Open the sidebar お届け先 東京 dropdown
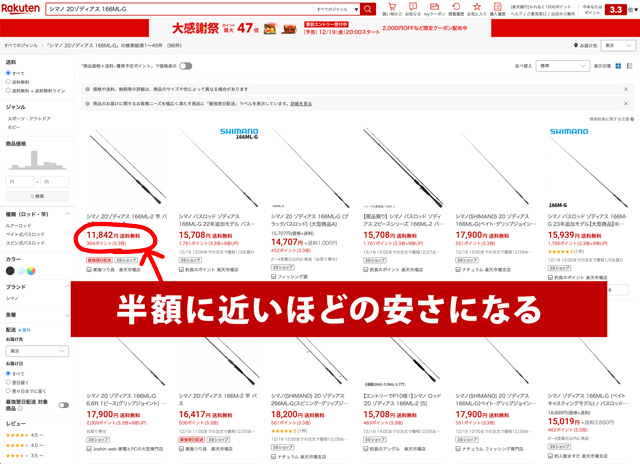Image resolution: width=640 pixels, height=464 pixels. tap(37, 351)
